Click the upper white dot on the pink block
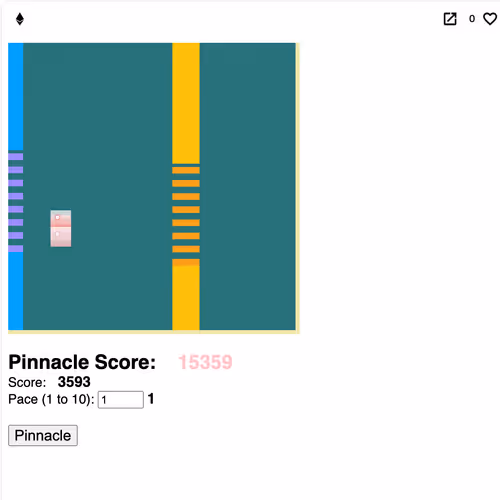The width and height of the screenshot is (500, 500). click(x=57, y=217)
